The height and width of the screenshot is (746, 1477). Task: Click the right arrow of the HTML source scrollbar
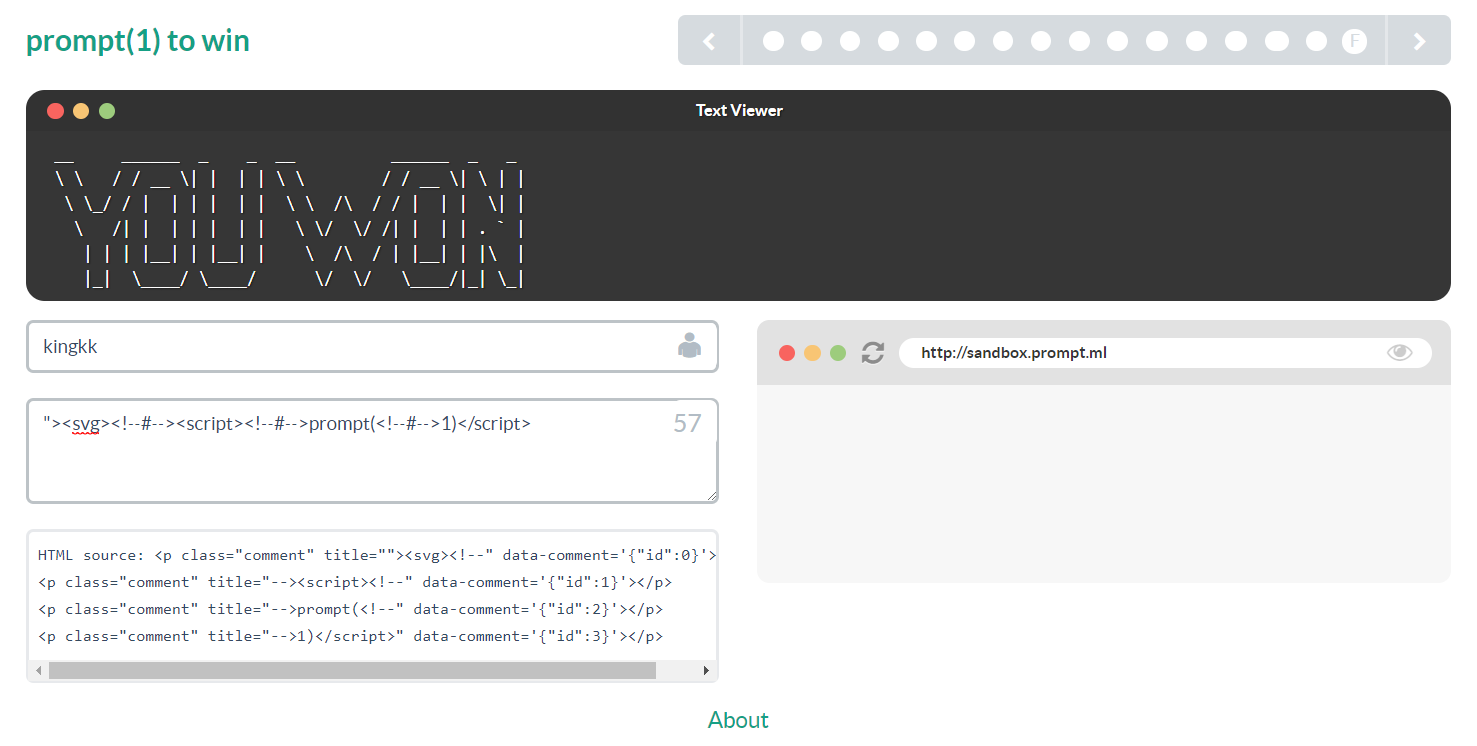(x=706, y=670)
